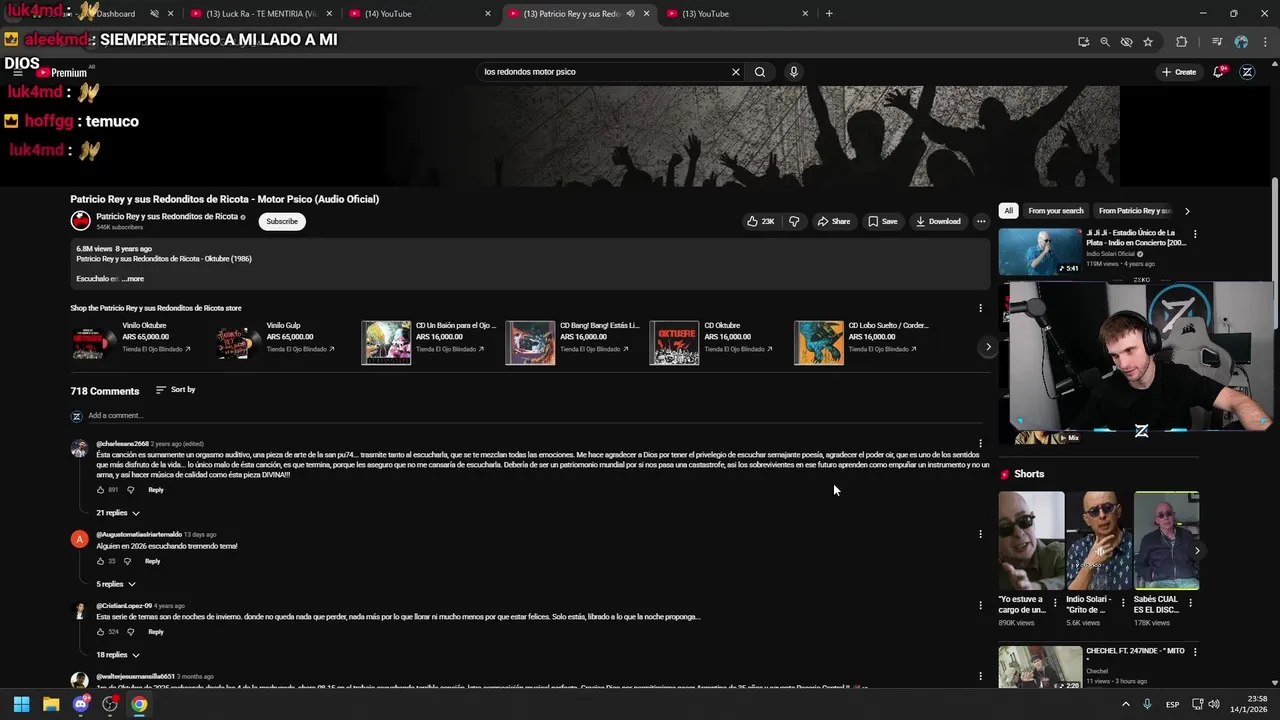The height and width of the screenshot is (720, 1280).
Task: Expand the 21 replies thread
Action: (118, 513)
